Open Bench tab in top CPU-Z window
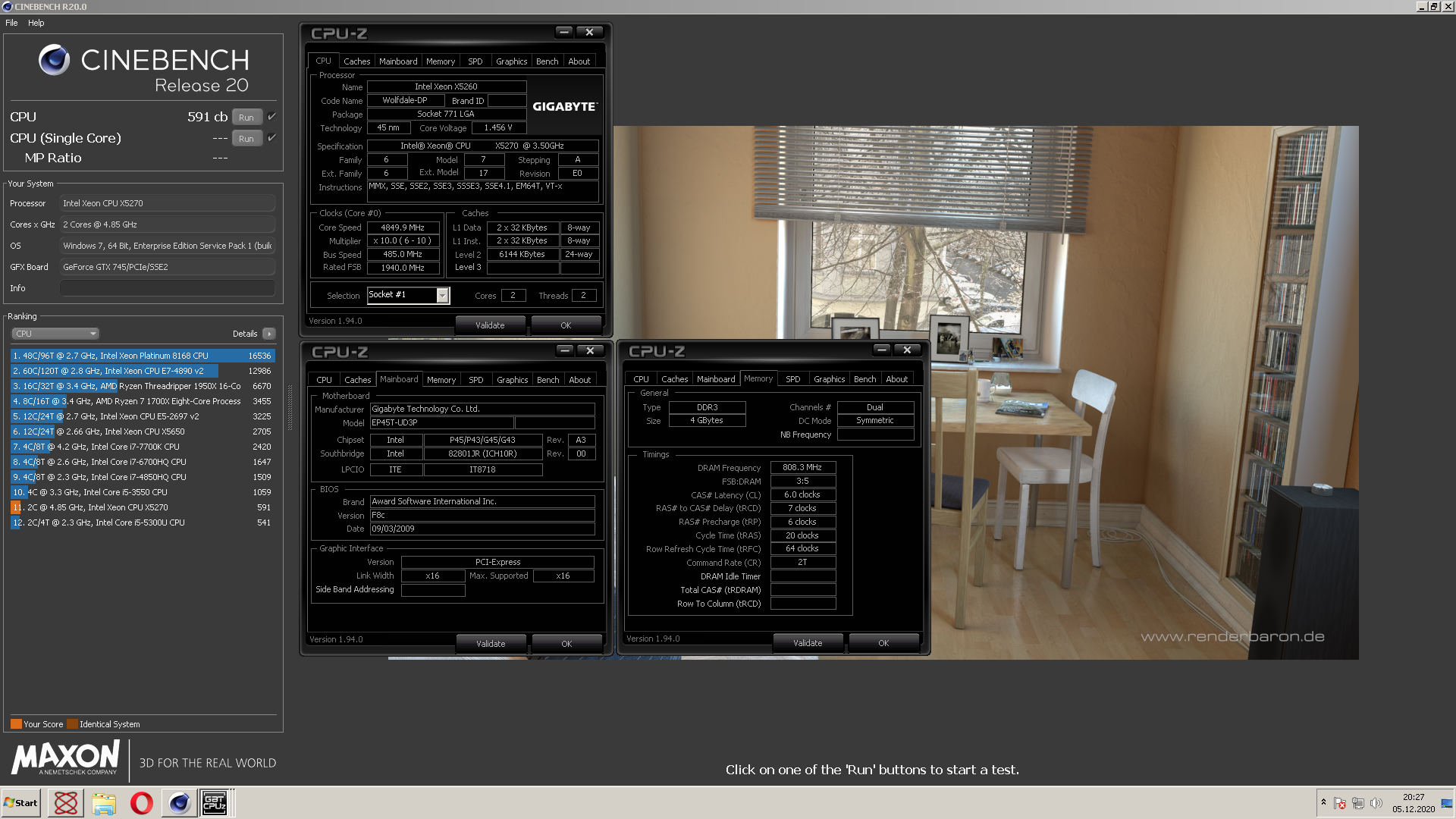Viewport: 1456px width, 819px height. (547, 61)
